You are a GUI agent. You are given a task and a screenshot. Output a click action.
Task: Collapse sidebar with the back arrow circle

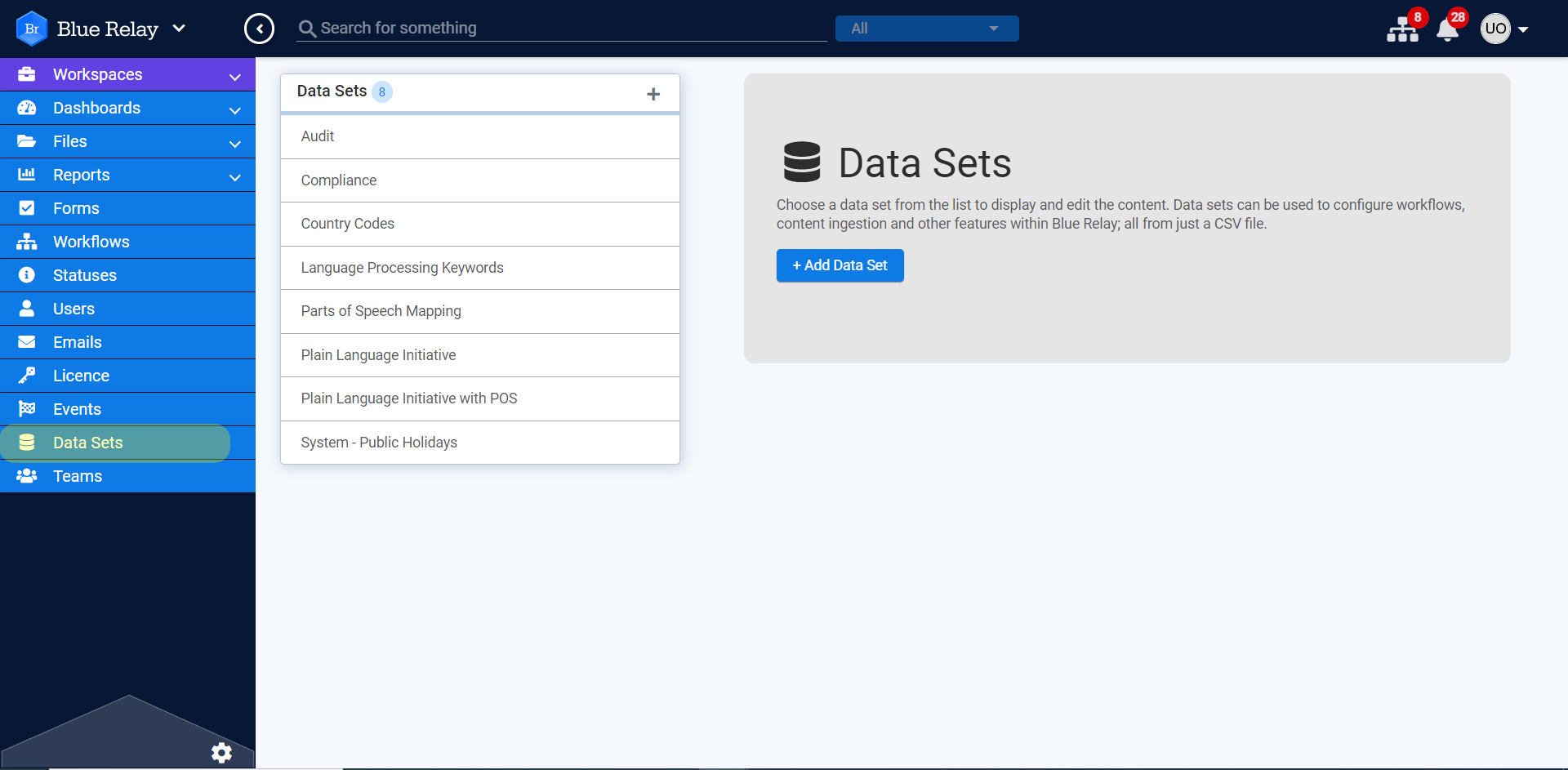pos(259,29)
